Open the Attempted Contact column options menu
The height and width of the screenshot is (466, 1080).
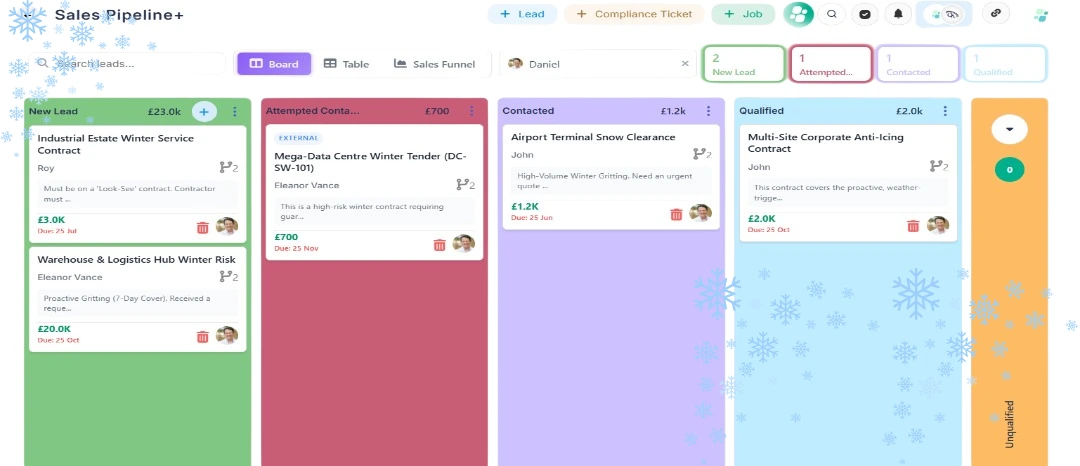click(x=472, y=111)
